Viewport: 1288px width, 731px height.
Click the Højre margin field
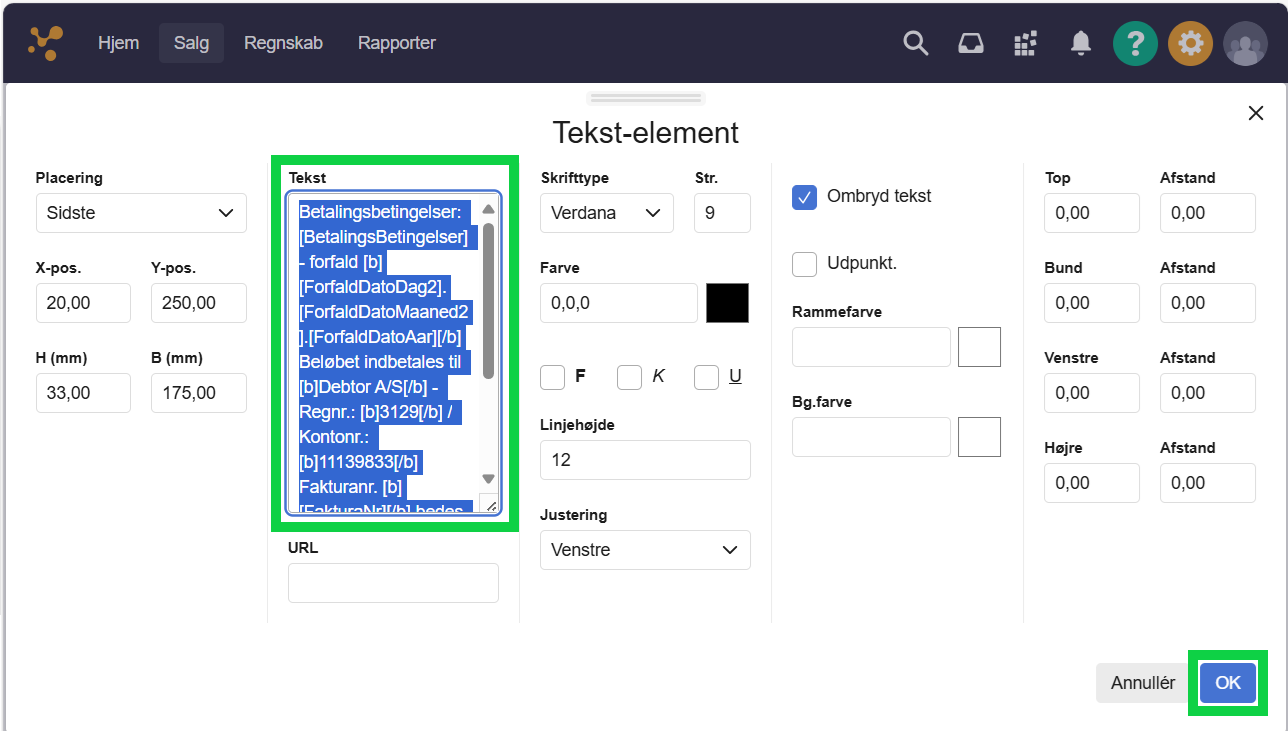[x=1092, y=483]
